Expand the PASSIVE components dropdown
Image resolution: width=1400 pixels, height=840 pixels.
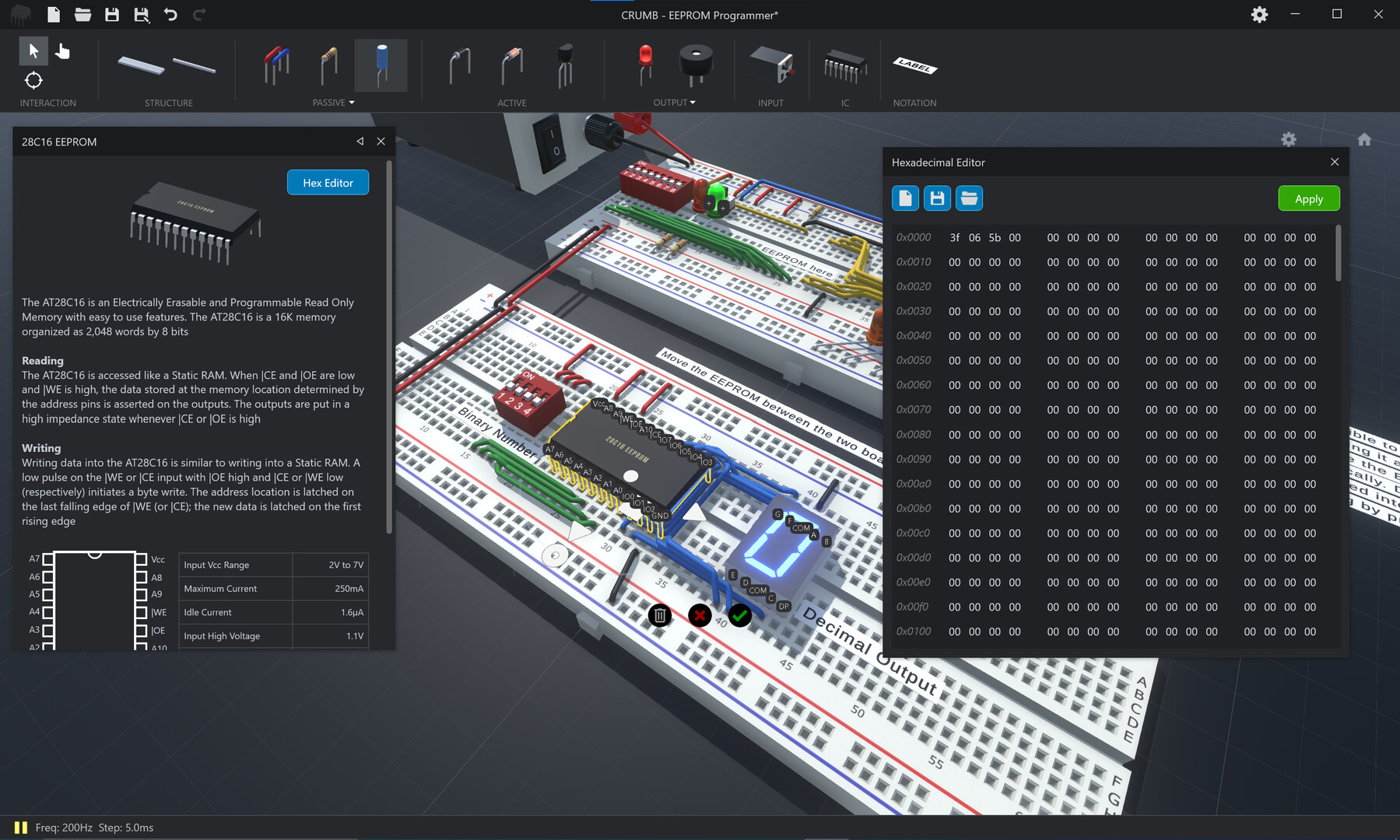[351, 102]
